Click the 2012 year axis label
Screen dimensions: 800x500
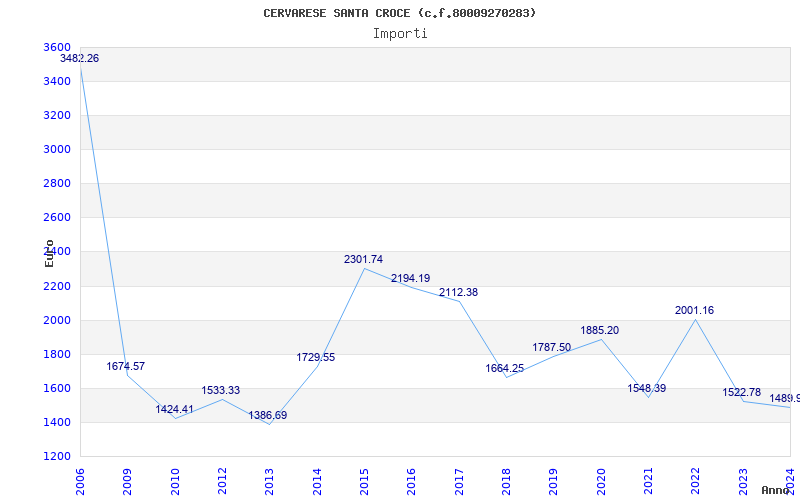pyautogui.click(x=222, y=481)
